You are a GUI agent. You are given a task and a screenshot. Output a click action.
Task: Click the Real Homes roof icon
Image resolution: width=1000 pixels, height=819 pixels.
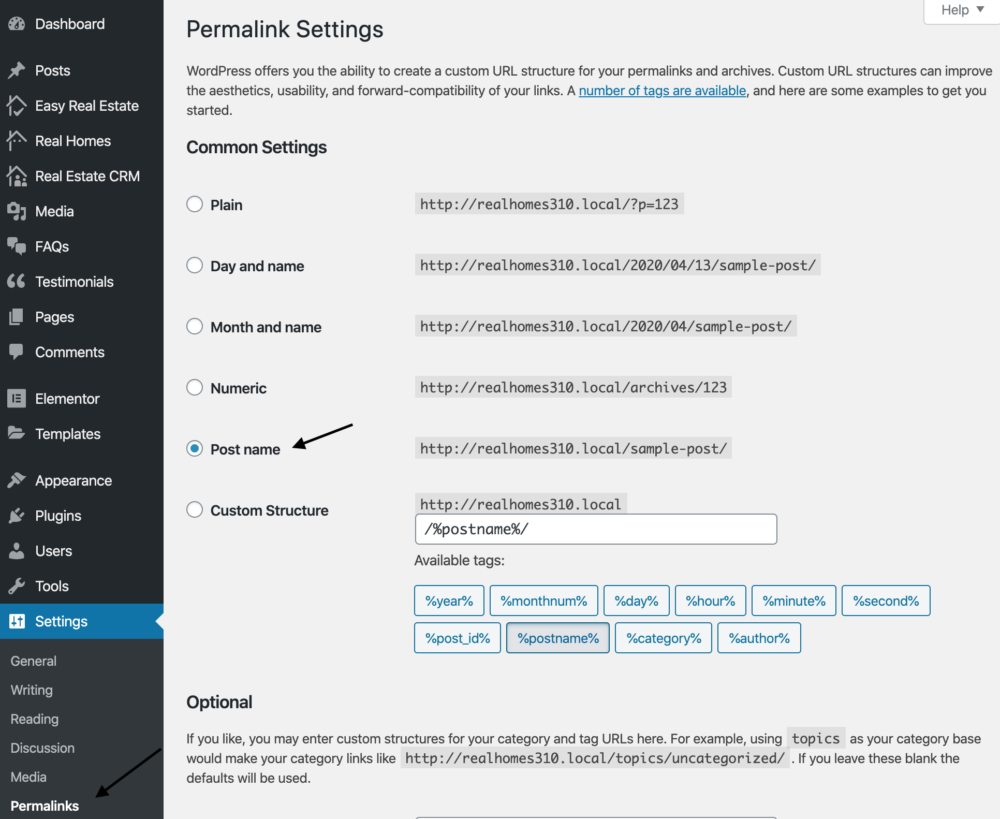coord(17,140)
